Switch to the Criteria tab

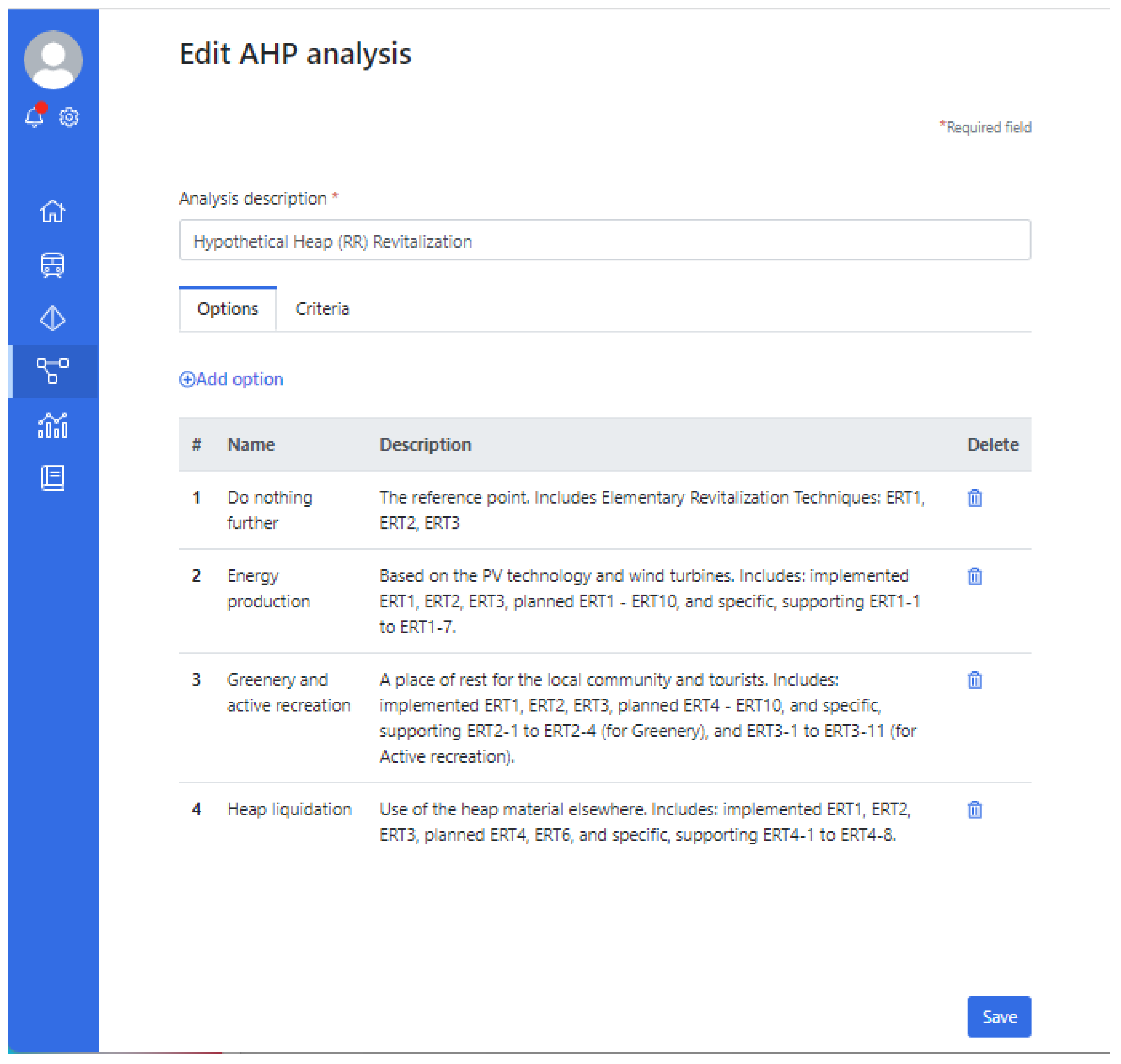point(322,309)
